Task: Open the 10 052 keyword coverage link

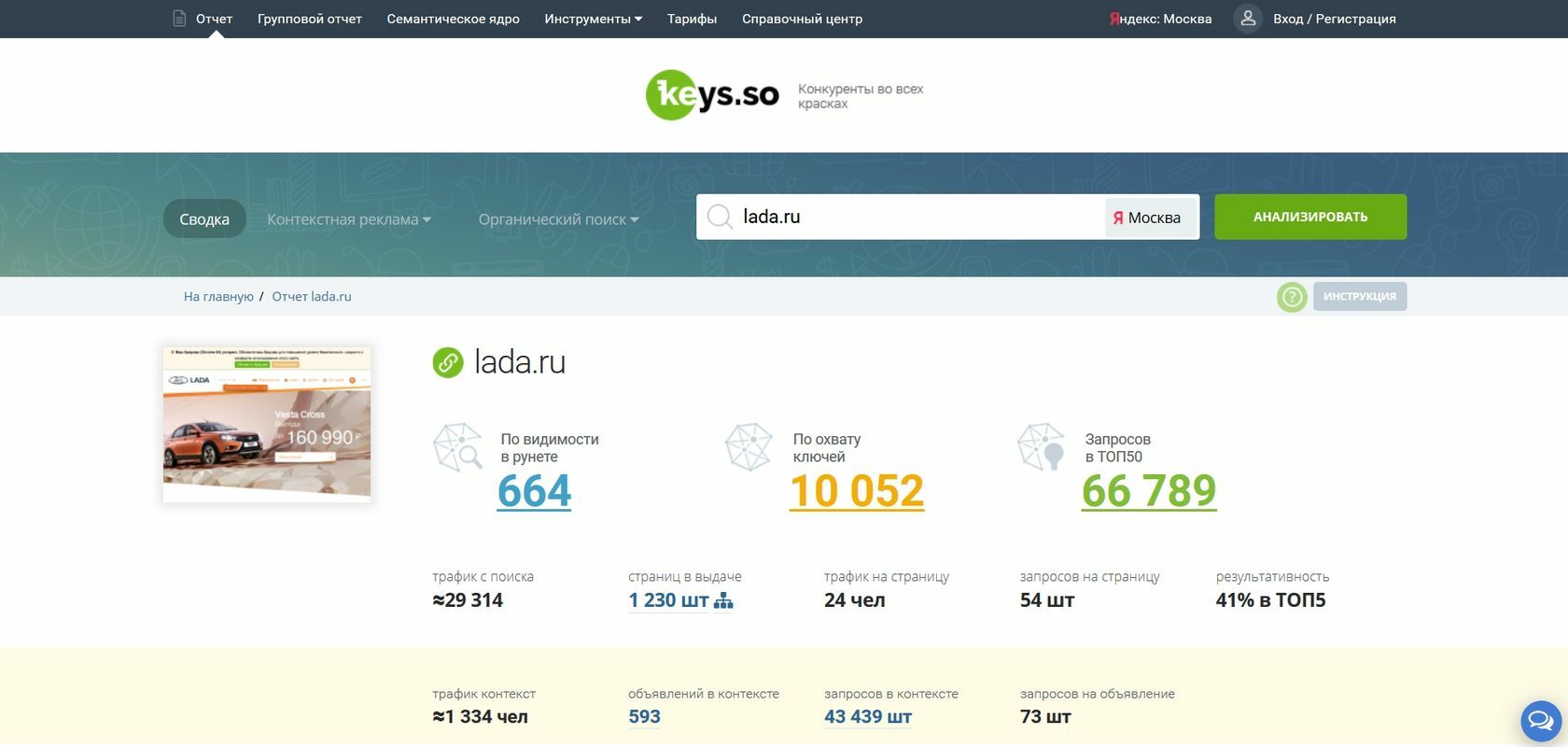Action: pos(857,491)
